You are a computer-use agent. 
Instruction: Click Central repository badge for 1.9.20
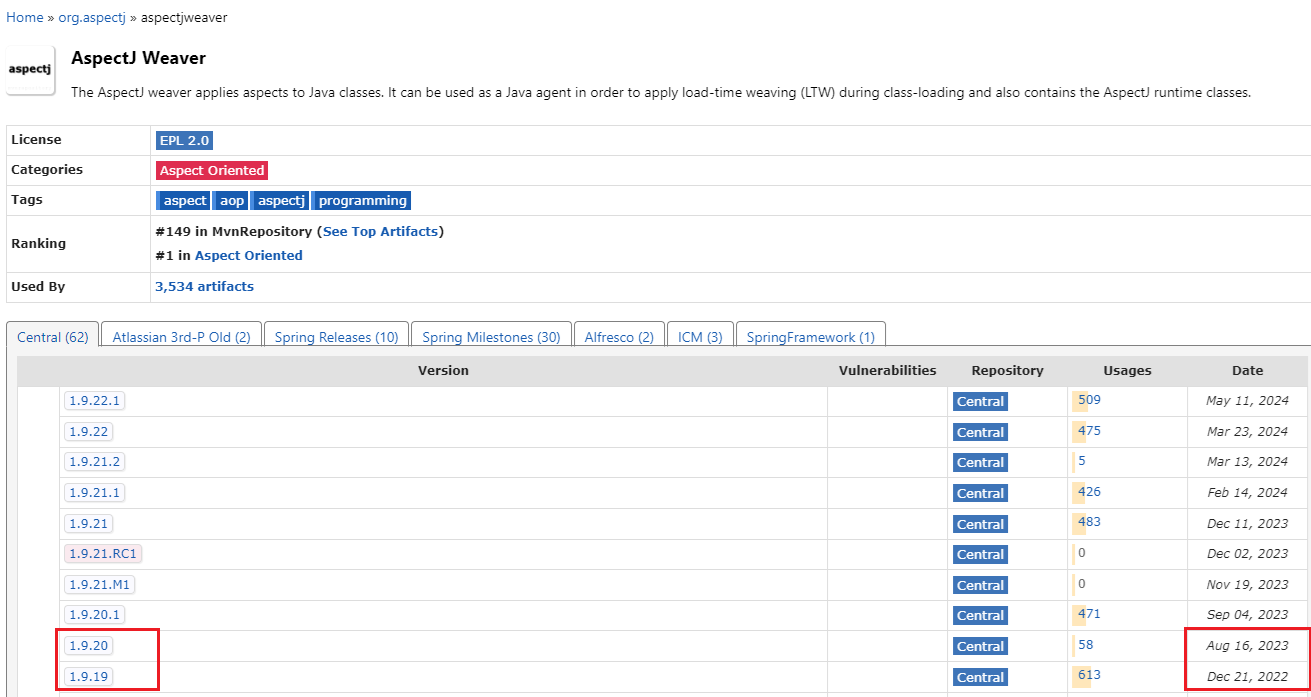point(980,646)
